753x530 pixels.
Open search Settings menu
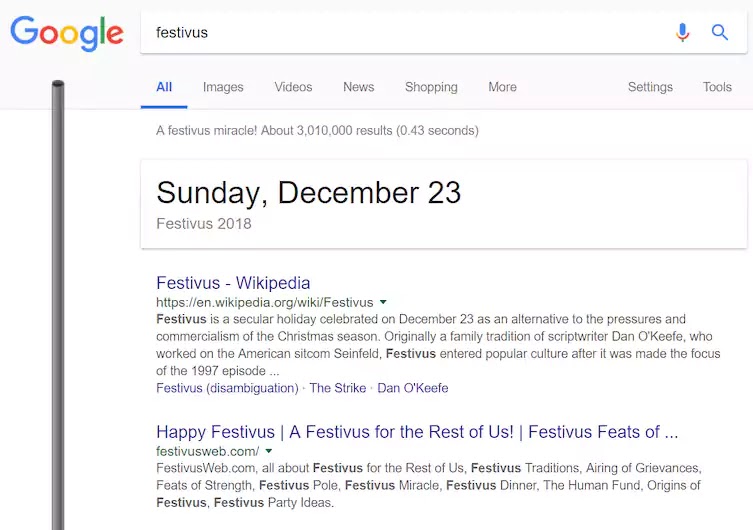pos(650,87)
